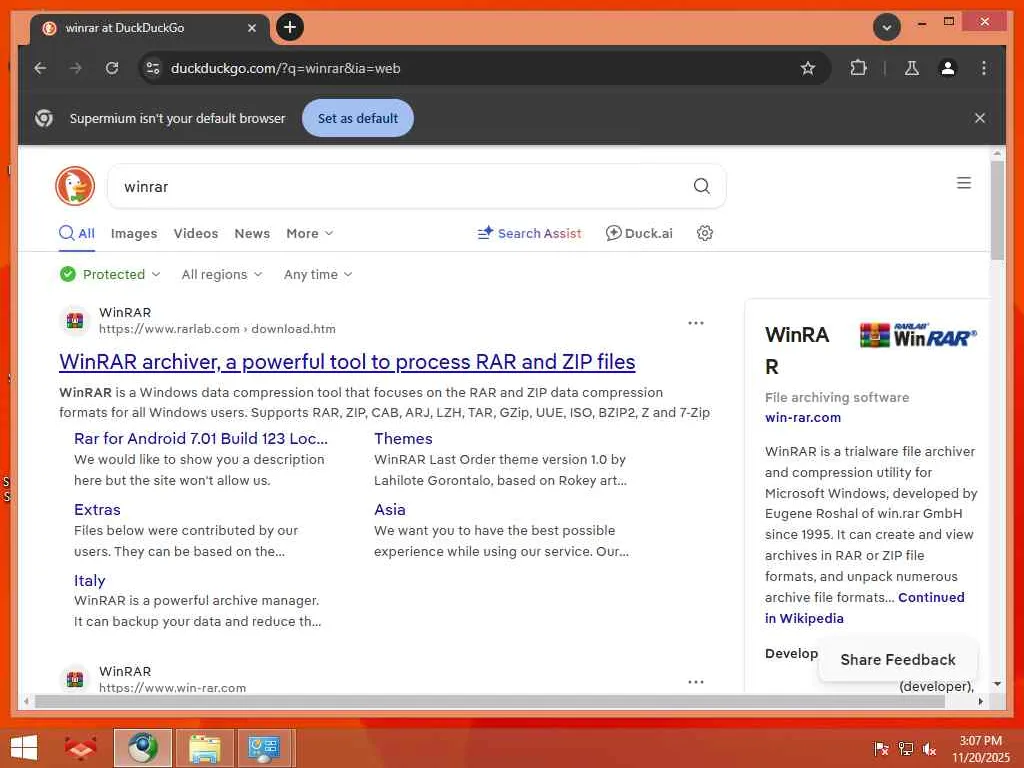Open the Control Panel taskbar icon
This screenshot has width=1024, height=768.
click(264, 748)
